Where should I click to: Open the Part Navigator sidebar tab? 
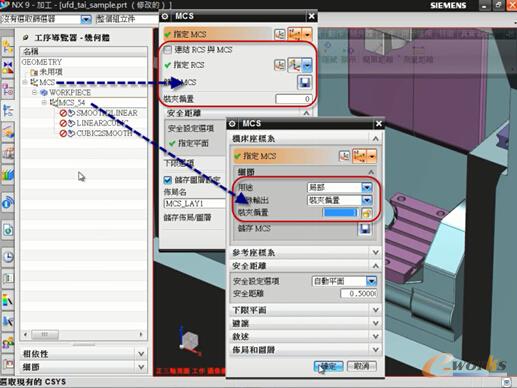pyautogui.click(x=7, y=89)
